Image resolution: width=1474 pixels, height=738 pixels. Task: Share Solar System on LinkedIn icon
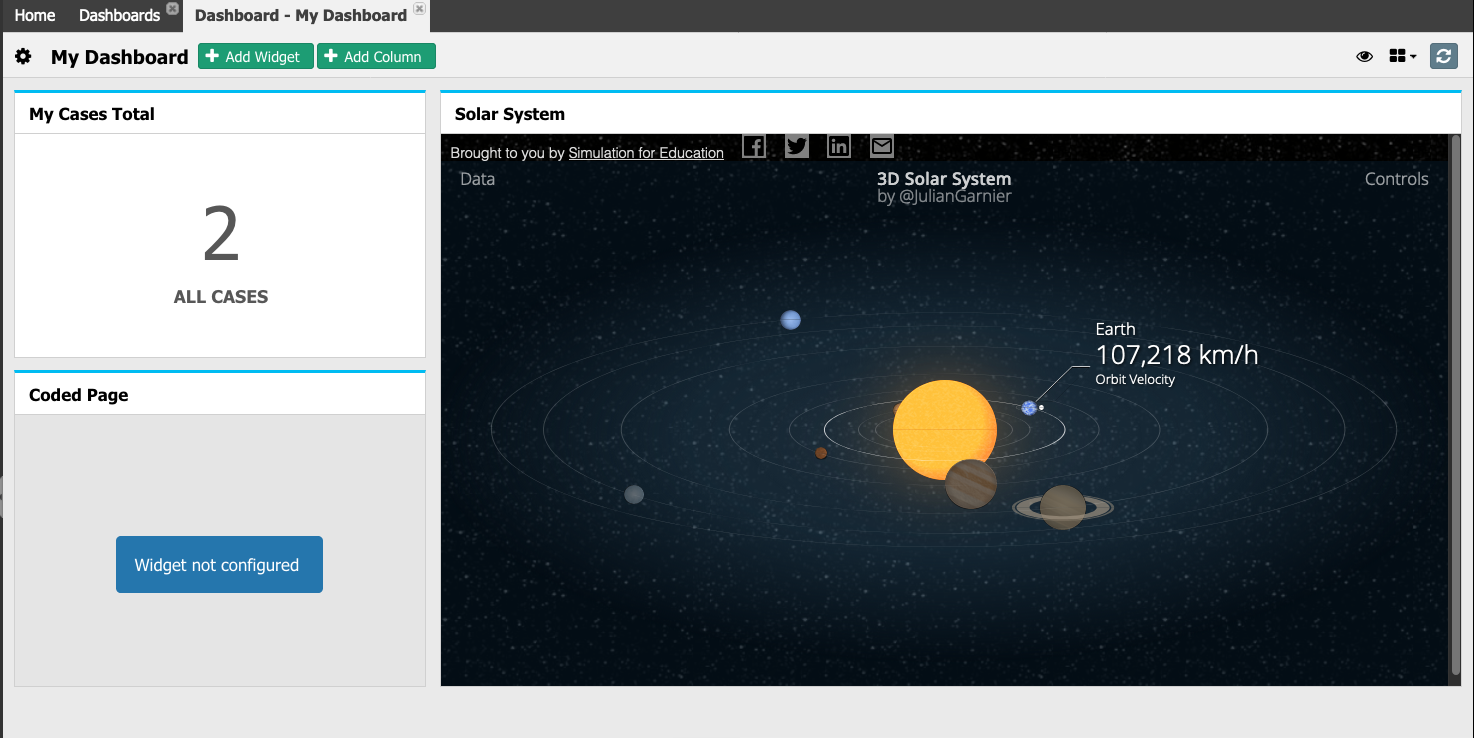coord(839,147)
